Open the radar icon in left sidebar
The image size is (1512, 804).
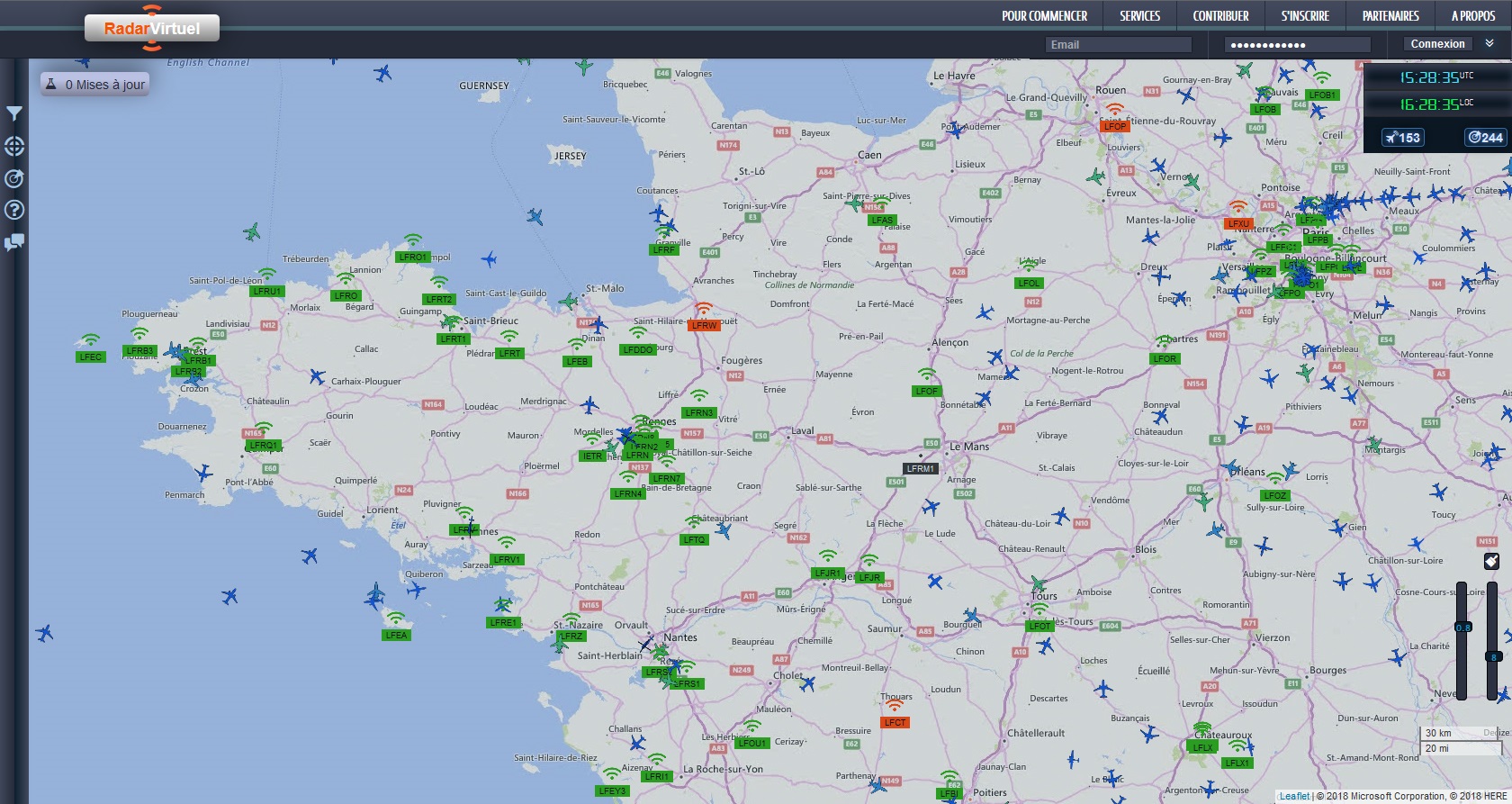point(14,178)
